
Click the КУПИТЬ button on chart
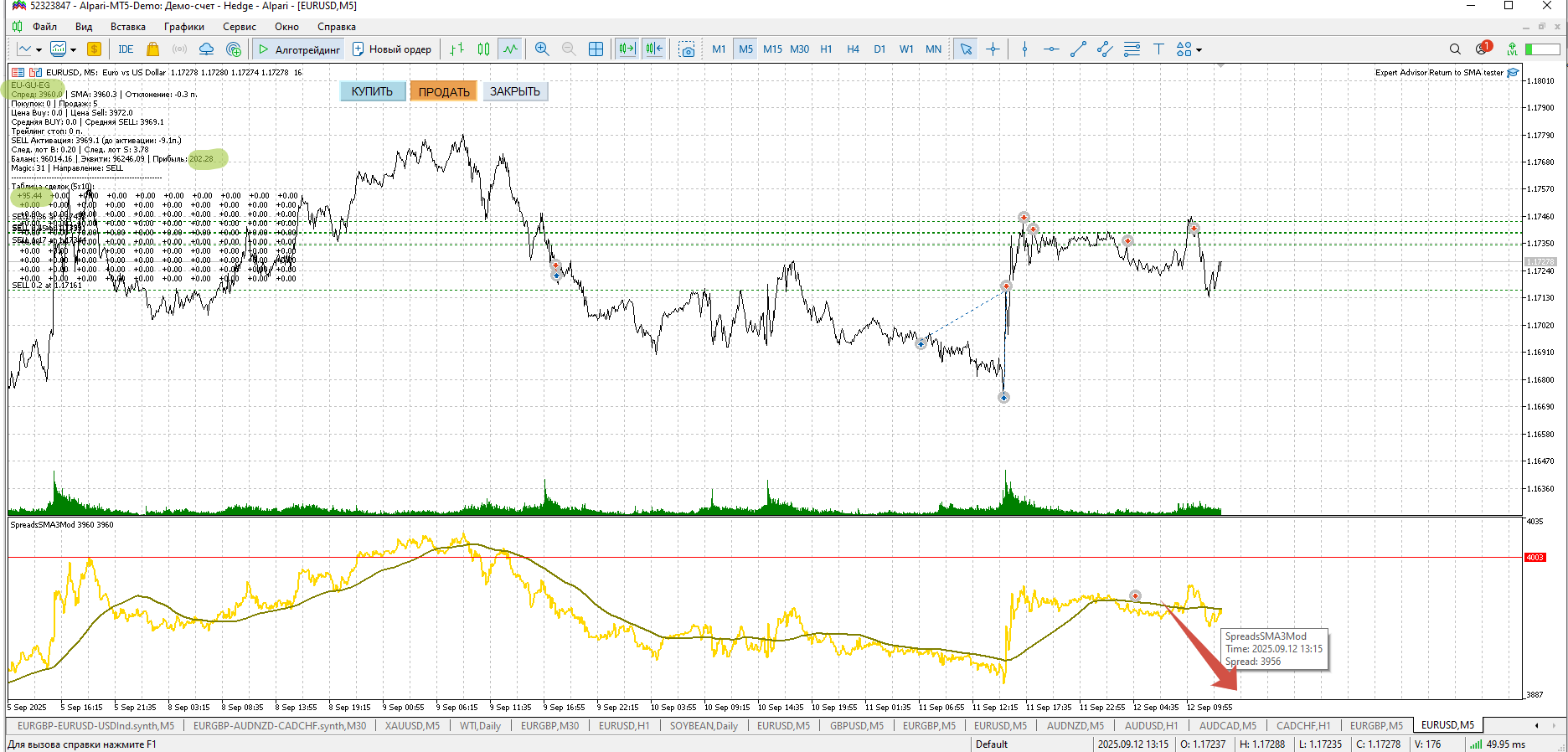tap(372, 91)
